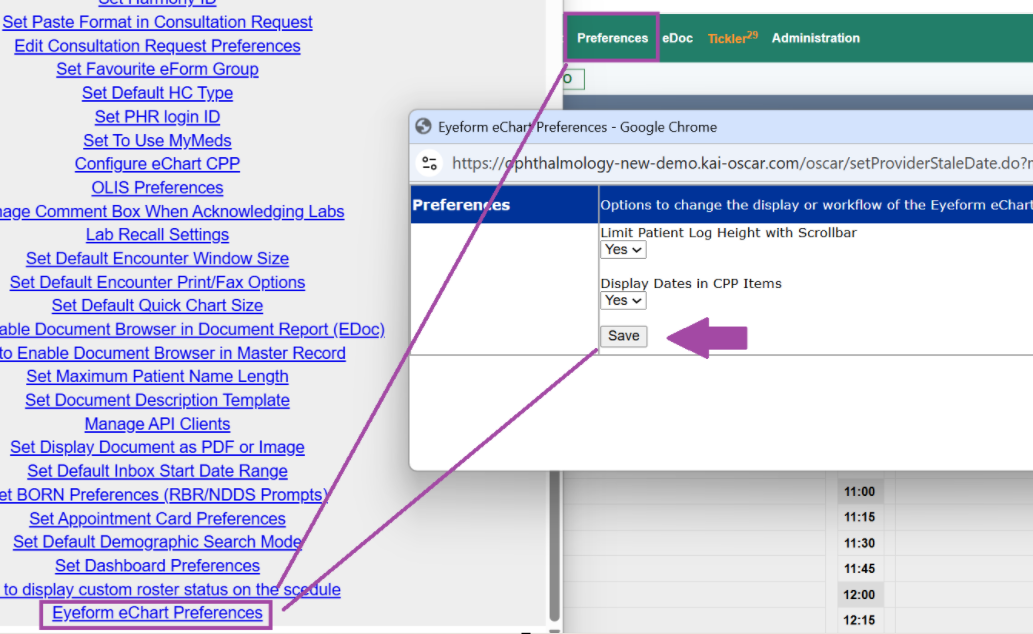1033x634 pixels.
Task: Open Set PHR login ID link
Action: point(157,117)
